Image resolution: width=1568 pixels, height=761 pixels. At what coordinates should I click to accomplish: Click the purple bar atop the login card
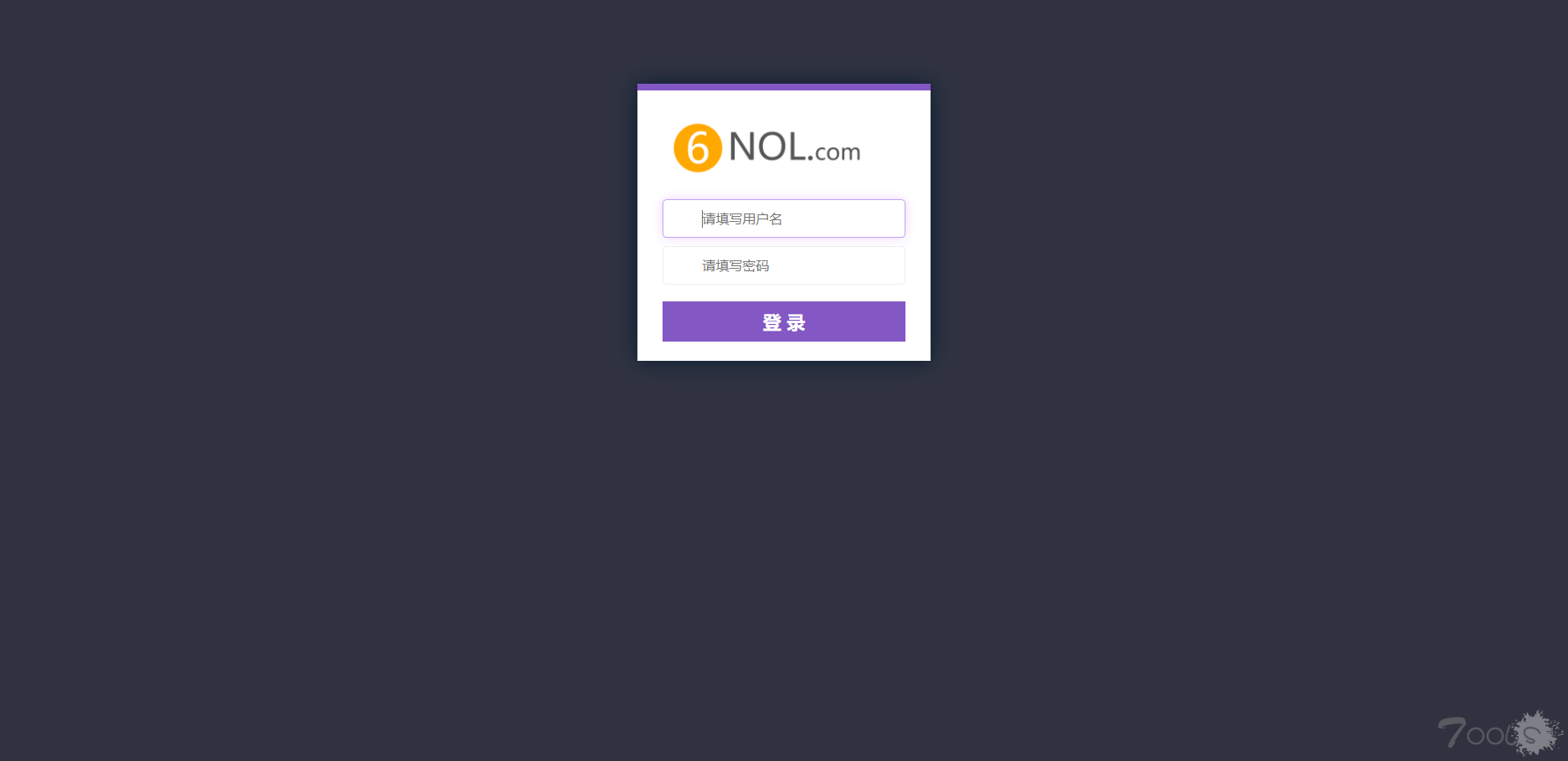[x=784, y=87]
